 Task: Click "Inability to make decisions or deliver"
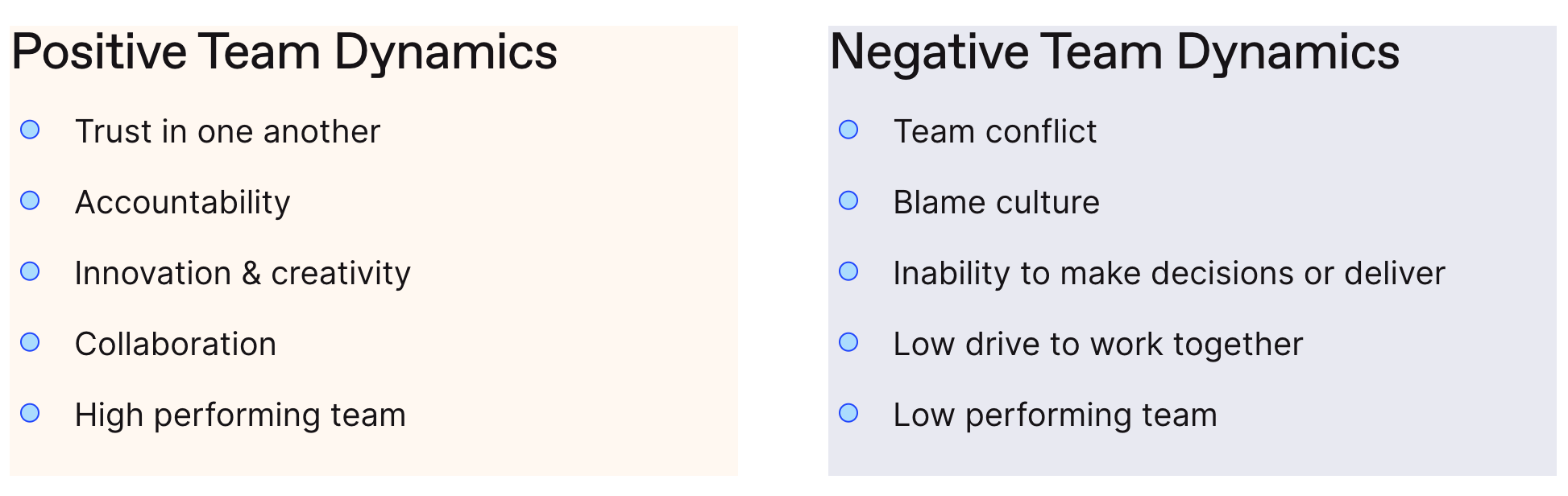pos(1169,274)
